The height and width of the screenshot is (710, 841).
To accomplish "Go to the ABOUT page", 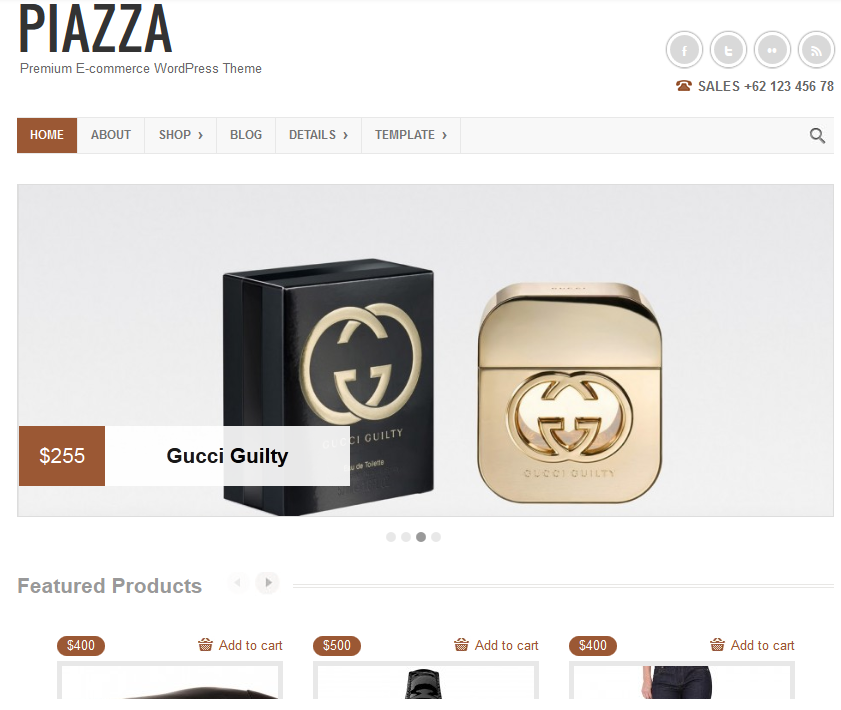I will coord(111,135).
